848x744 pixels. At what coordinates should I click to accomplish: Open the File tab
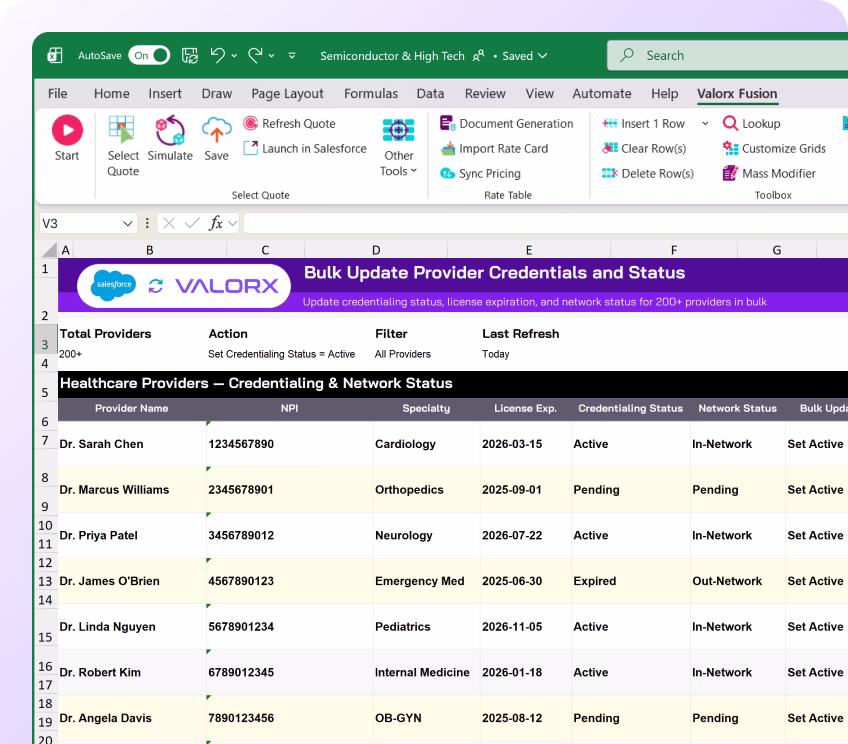[57, 94]
